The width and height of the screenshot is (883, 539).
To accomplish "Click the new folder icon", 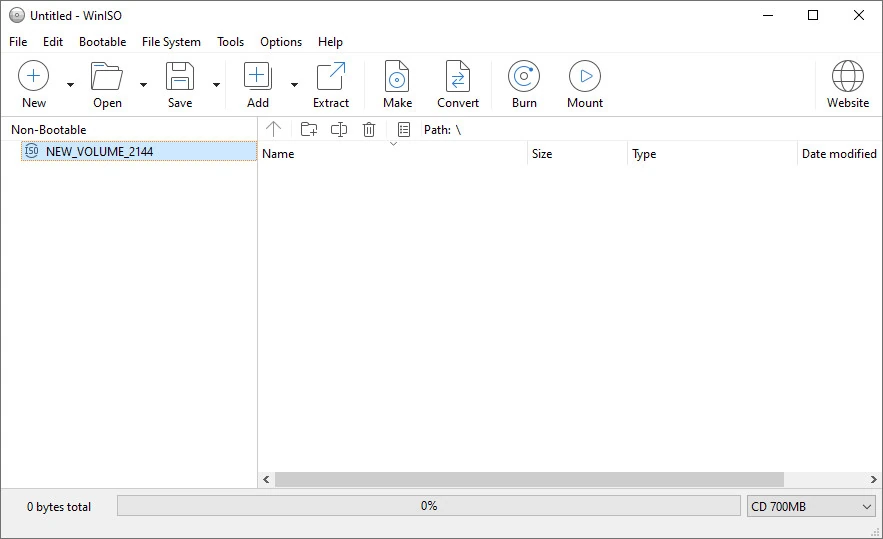I will click(x=309, y=130).
